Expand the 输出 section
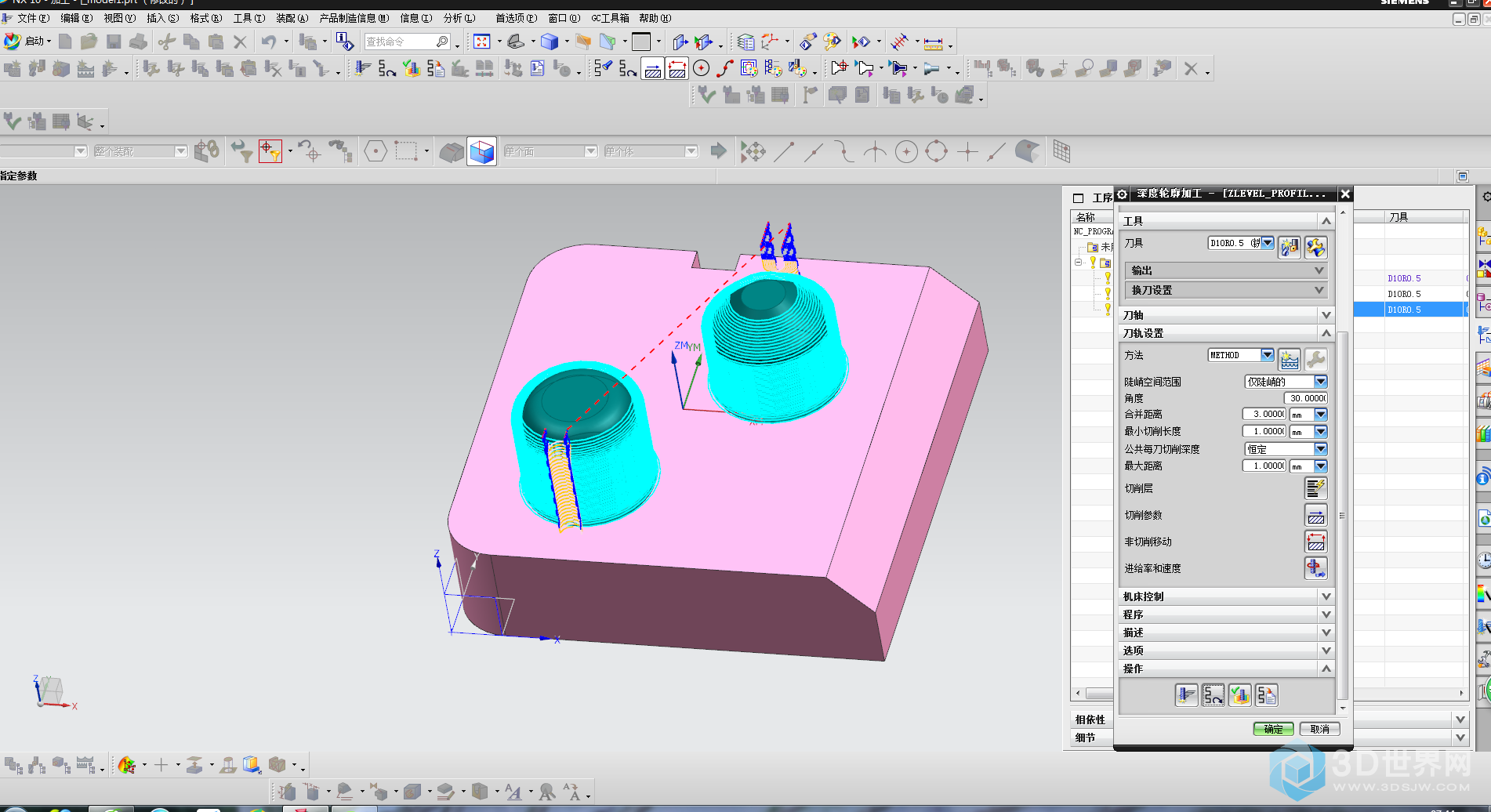1491x812 pixels. [x=1226, y=270]
